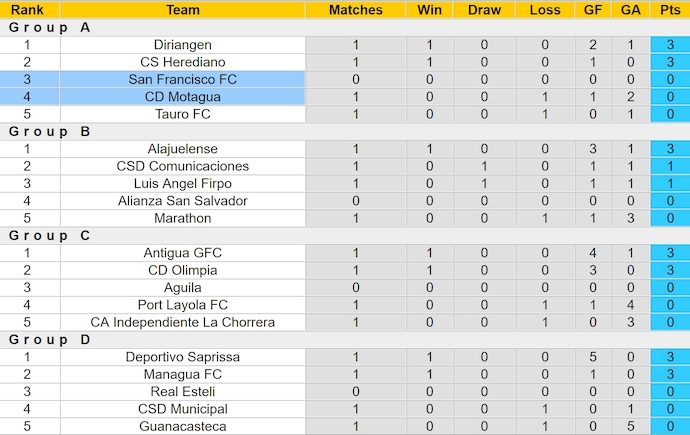Screen dimensions: 690x435
Task: Open the Diriangen team link
Action: (x=183, y=45)
